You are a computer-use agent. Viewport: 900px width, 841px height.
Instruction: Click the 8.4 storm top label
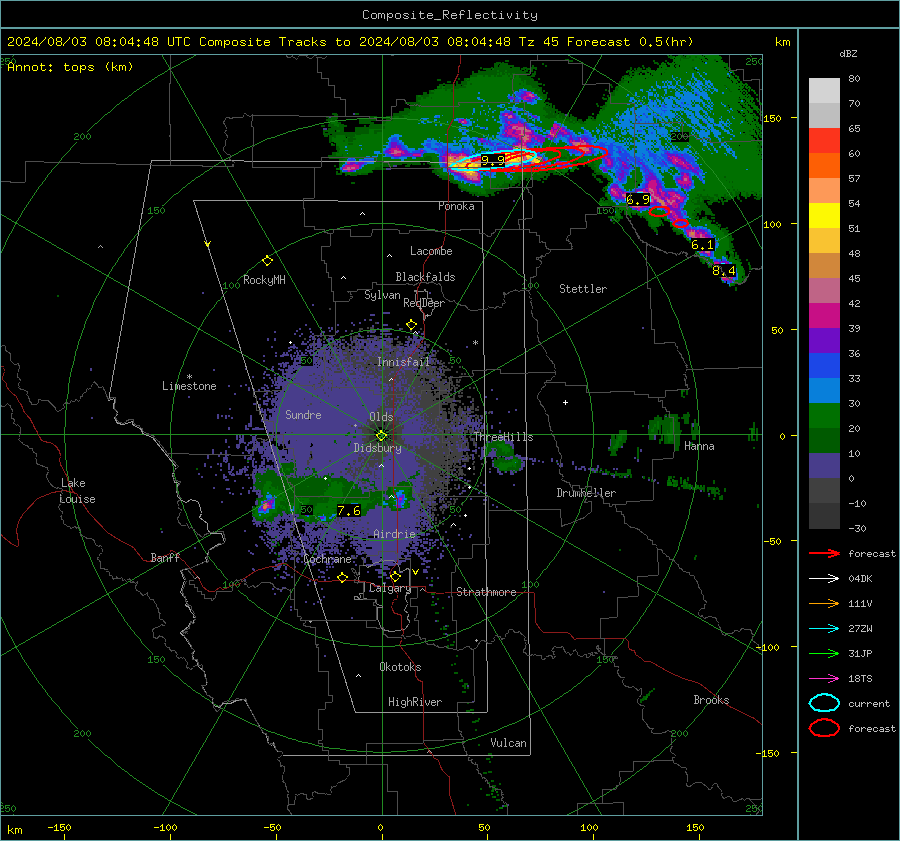coord(723,270)
